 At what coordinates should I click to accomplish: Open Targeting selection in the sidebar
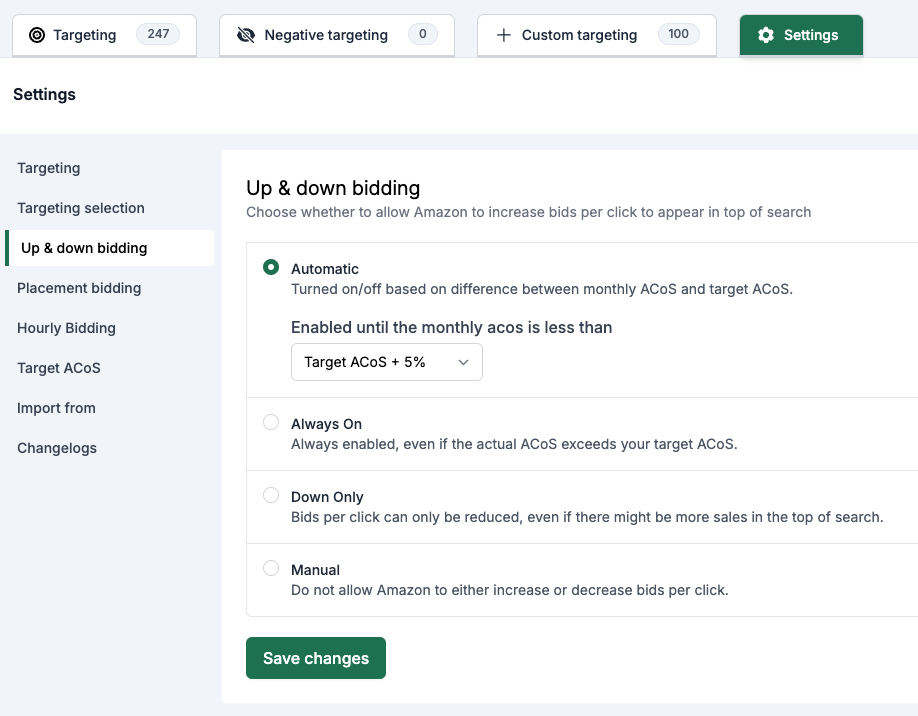click(81, 208)
